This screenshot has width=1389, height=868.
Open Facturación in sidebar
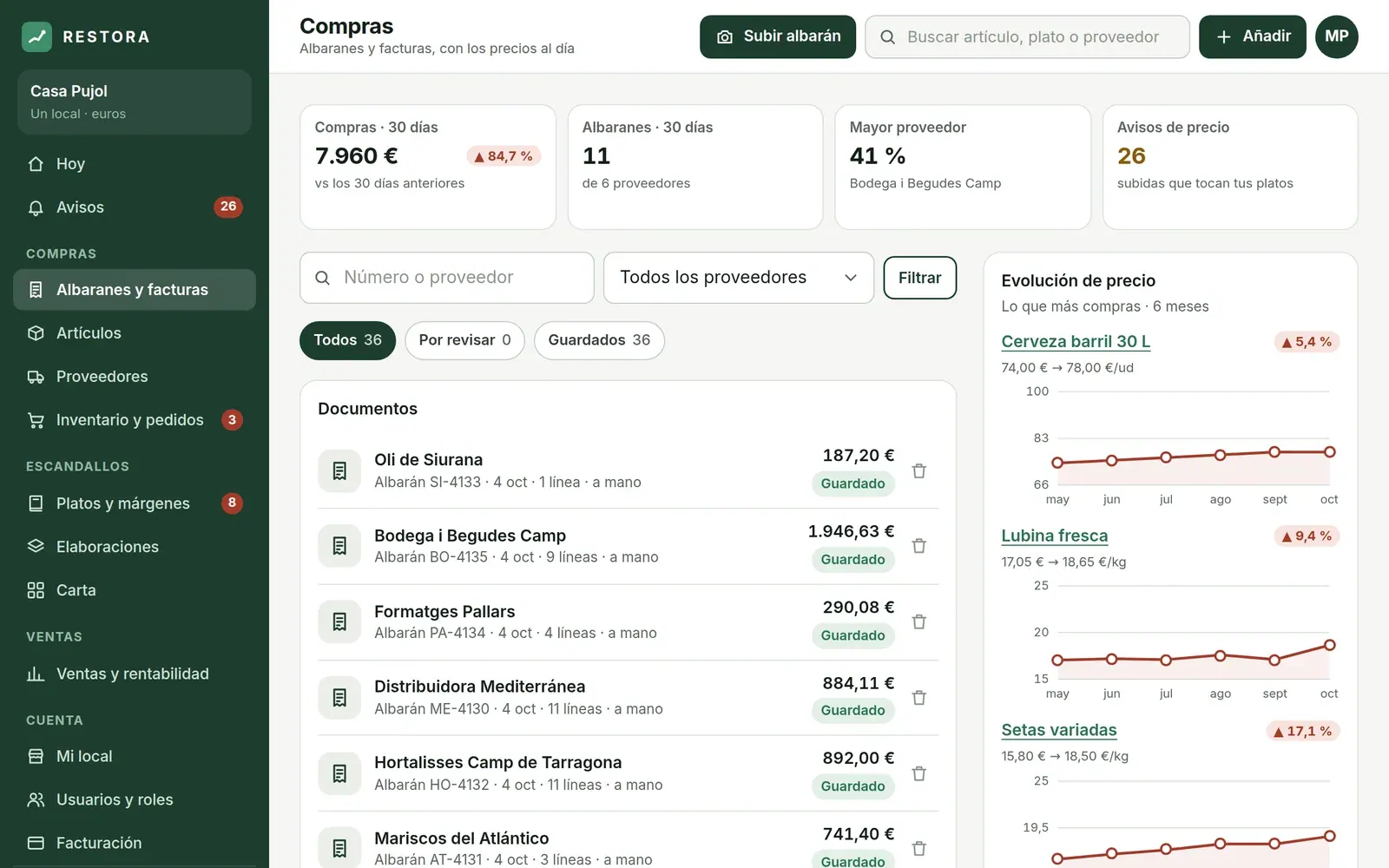click(x=135, y=843)
